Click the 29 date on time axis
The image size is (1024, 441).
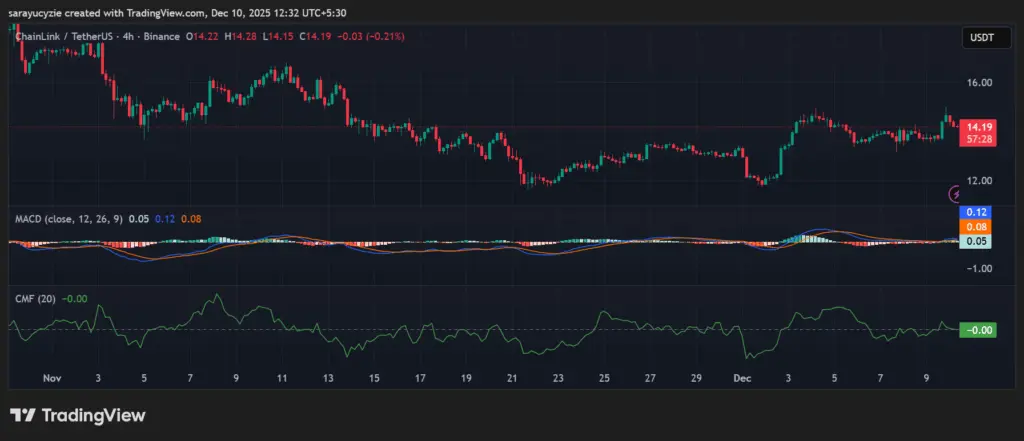coord(696,378)
